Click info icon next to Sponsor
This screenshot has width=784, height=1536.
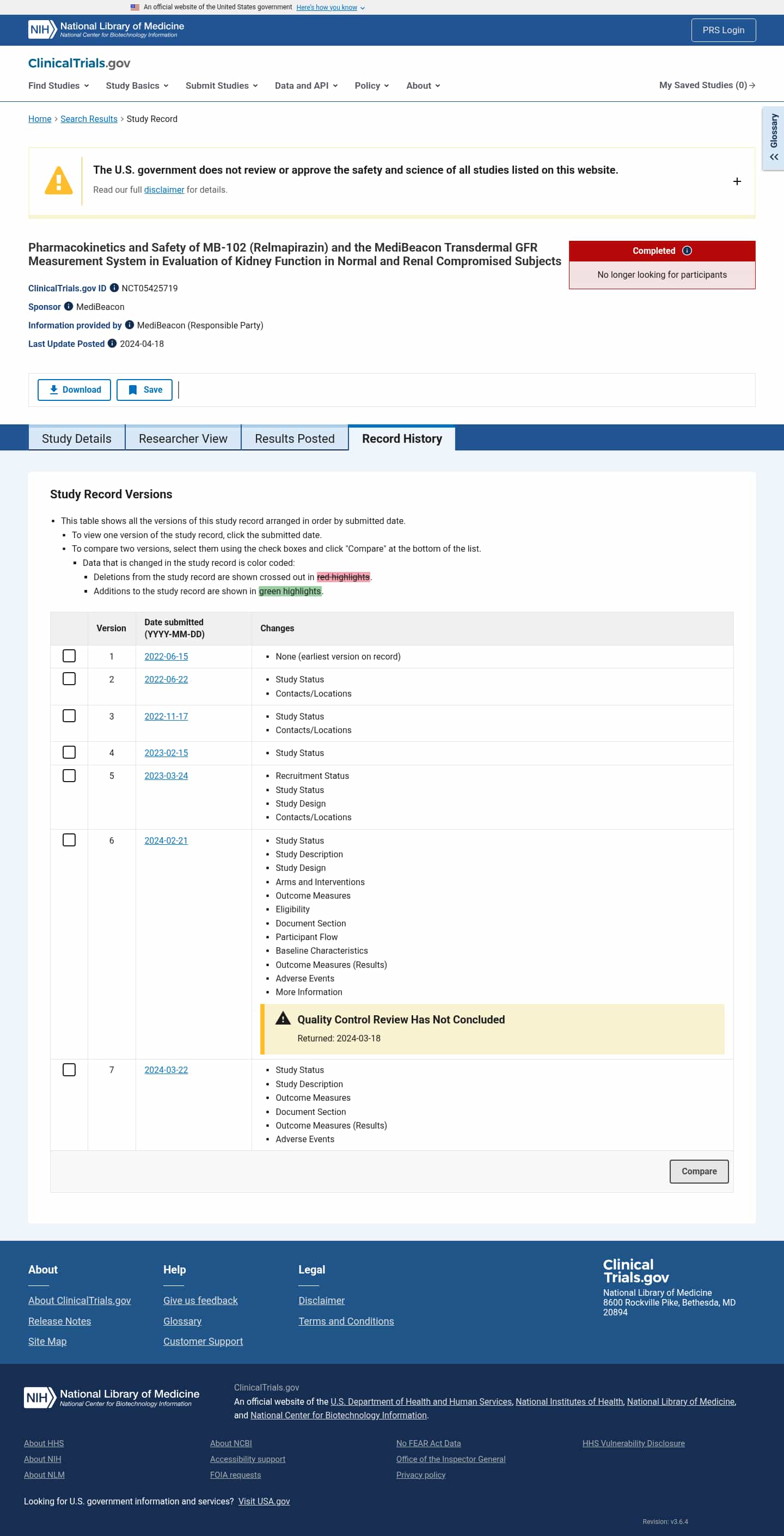(69, 307)
